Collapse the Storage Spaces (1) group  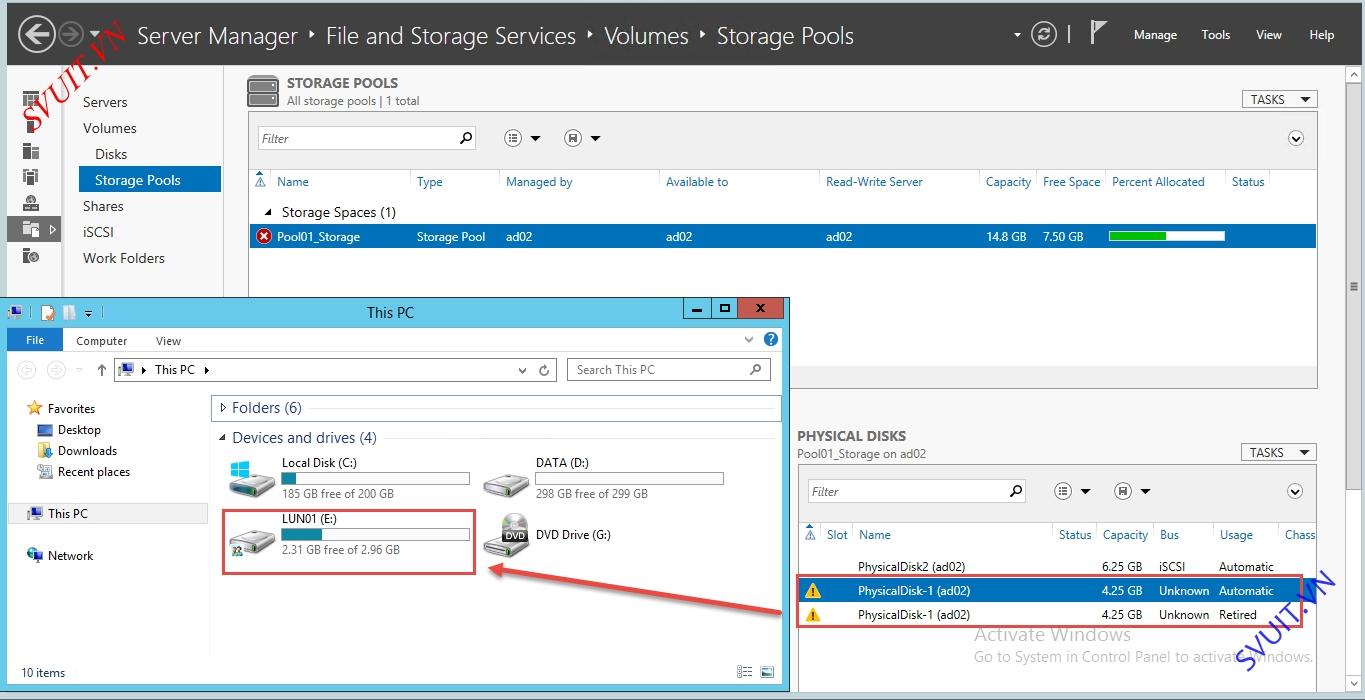pyautogui.click(x=267, y=213)
